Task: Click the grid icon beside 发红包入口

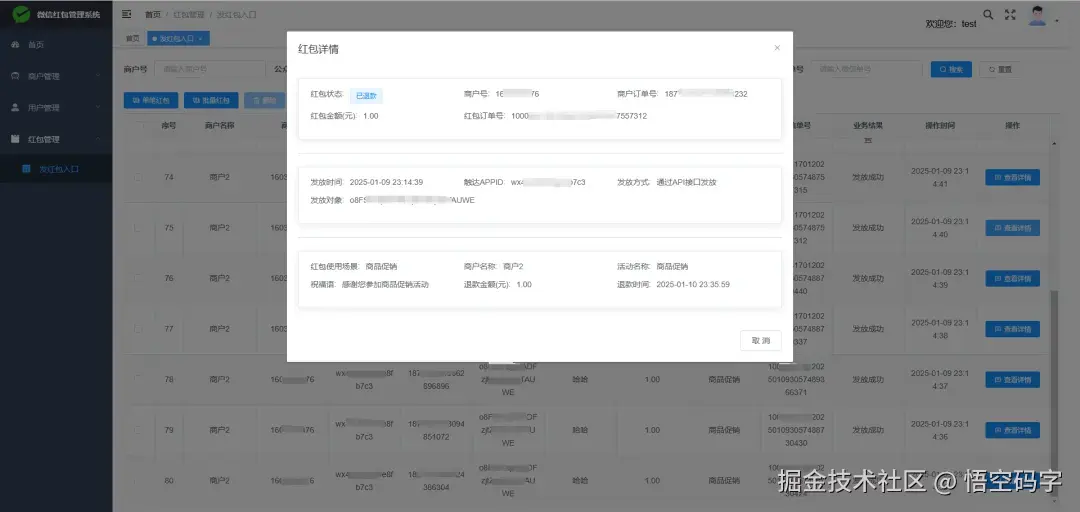Action: pyautogui.click(x=26, y=168)
